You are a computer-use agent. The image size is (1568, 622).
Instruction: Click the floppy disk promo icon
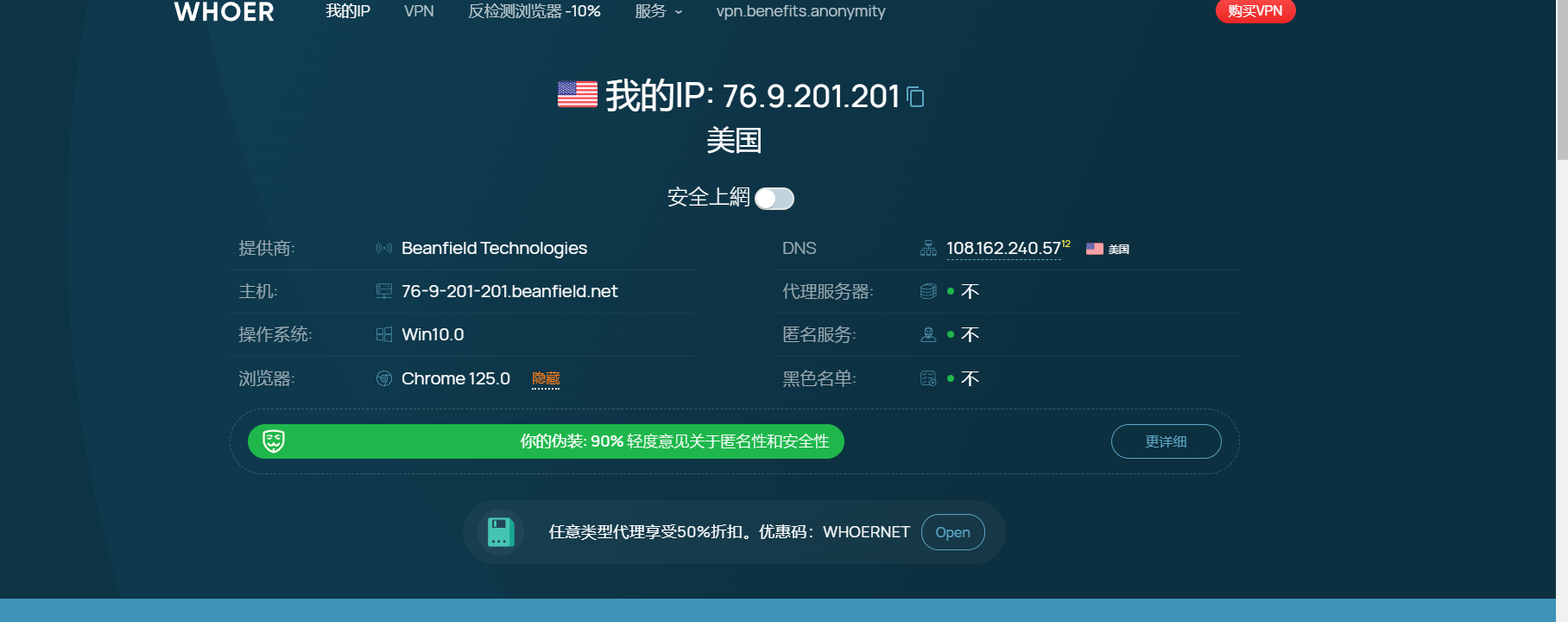501,532
